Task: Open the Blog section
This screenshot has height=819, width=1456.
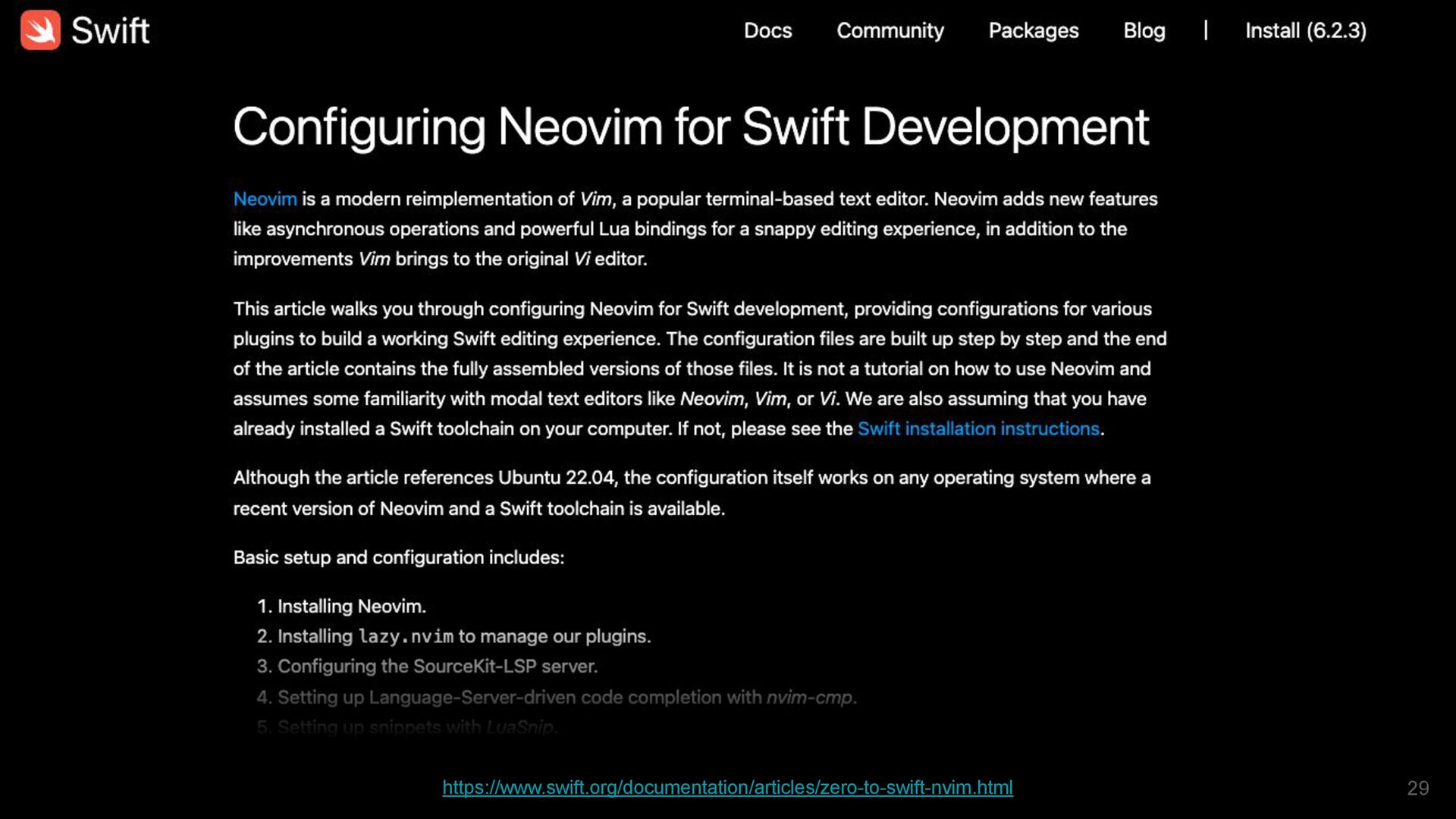Action: [1144, 30]
